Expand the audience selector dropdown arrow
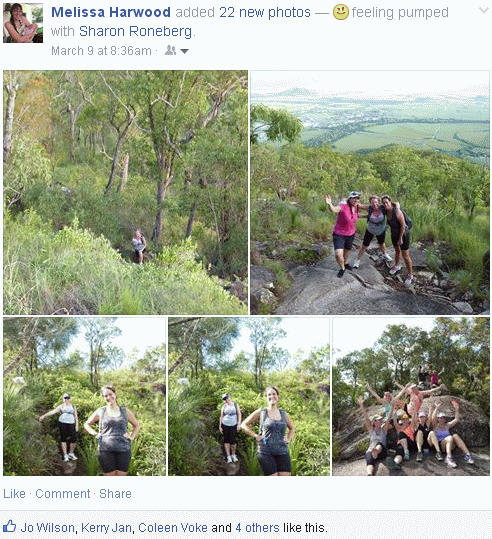Viewport: 492px width, 539px height. 184,51
